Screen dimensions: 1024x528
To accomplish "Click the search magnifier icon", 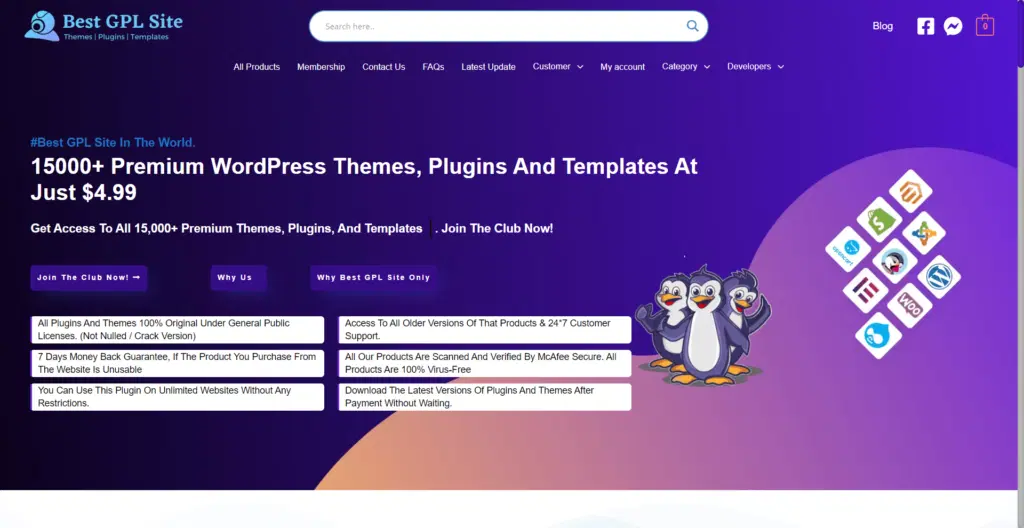I will pos(692,26).
